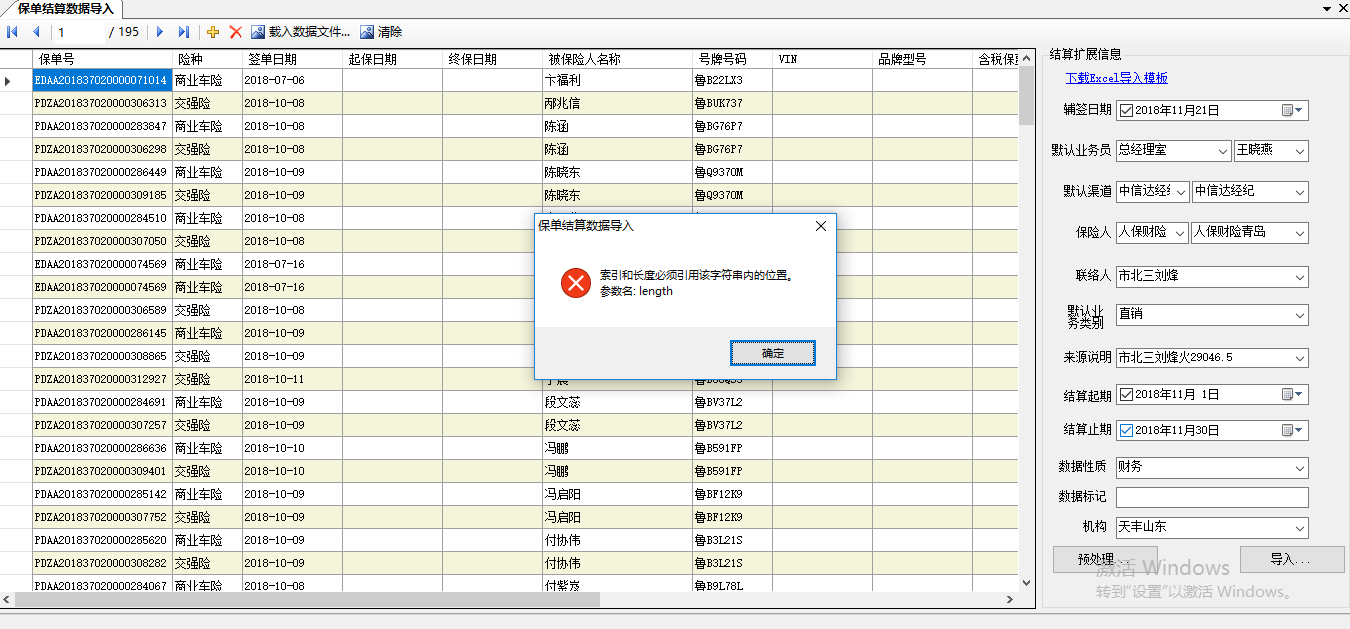Click the 预处理 button

[1105, 559]
